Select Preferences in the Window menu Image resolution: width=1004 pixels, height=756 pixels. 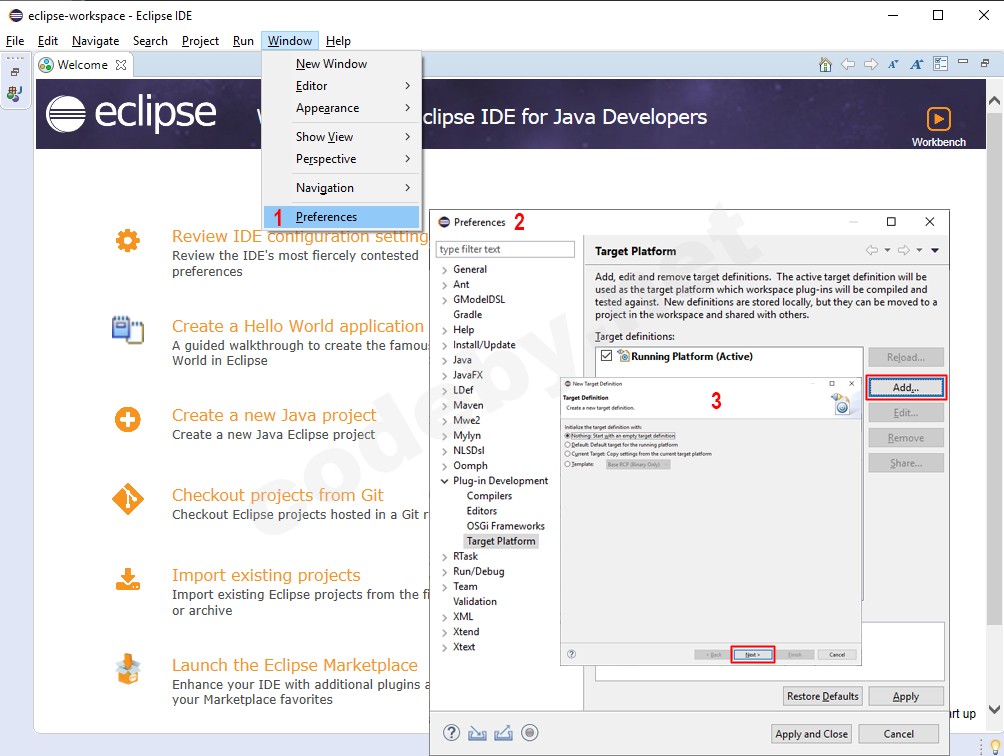pos(342,217)
